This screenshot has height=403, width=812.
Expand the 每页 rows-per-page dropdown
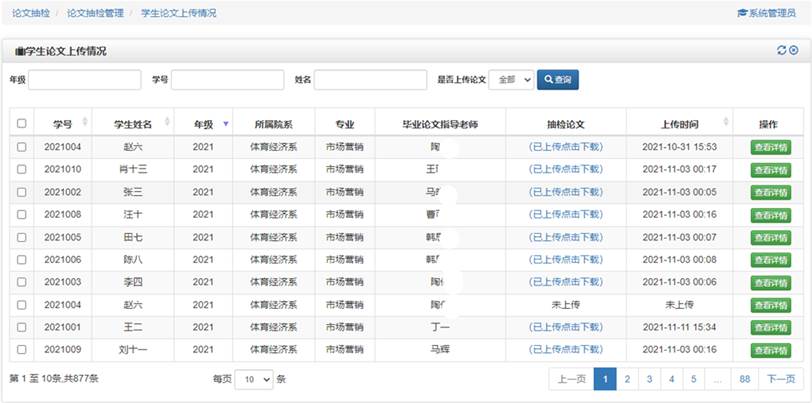[253, 379]
